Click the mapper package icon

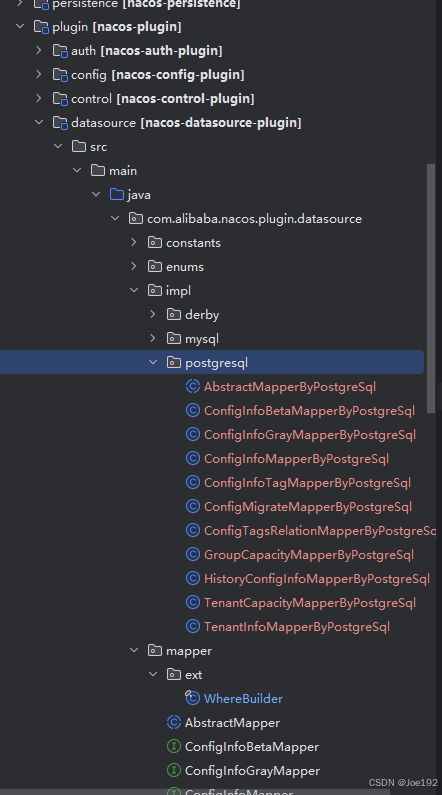tap(155, 651)
